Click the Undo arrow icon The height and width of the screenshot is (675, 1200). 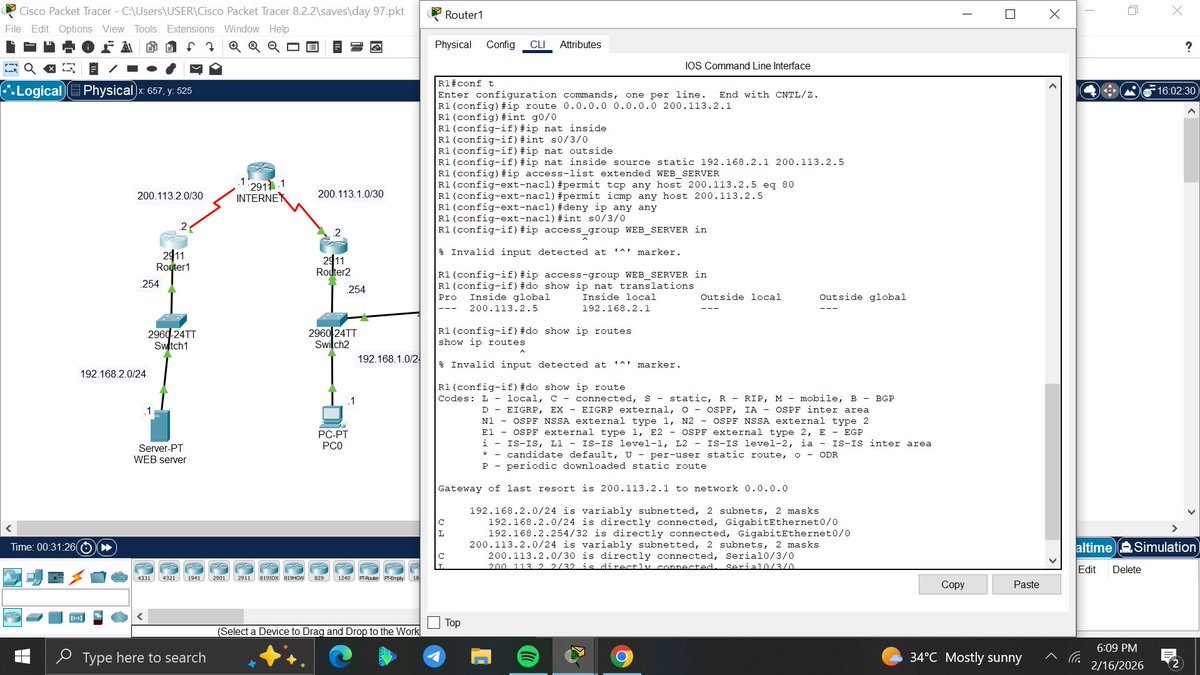(190, 47)
